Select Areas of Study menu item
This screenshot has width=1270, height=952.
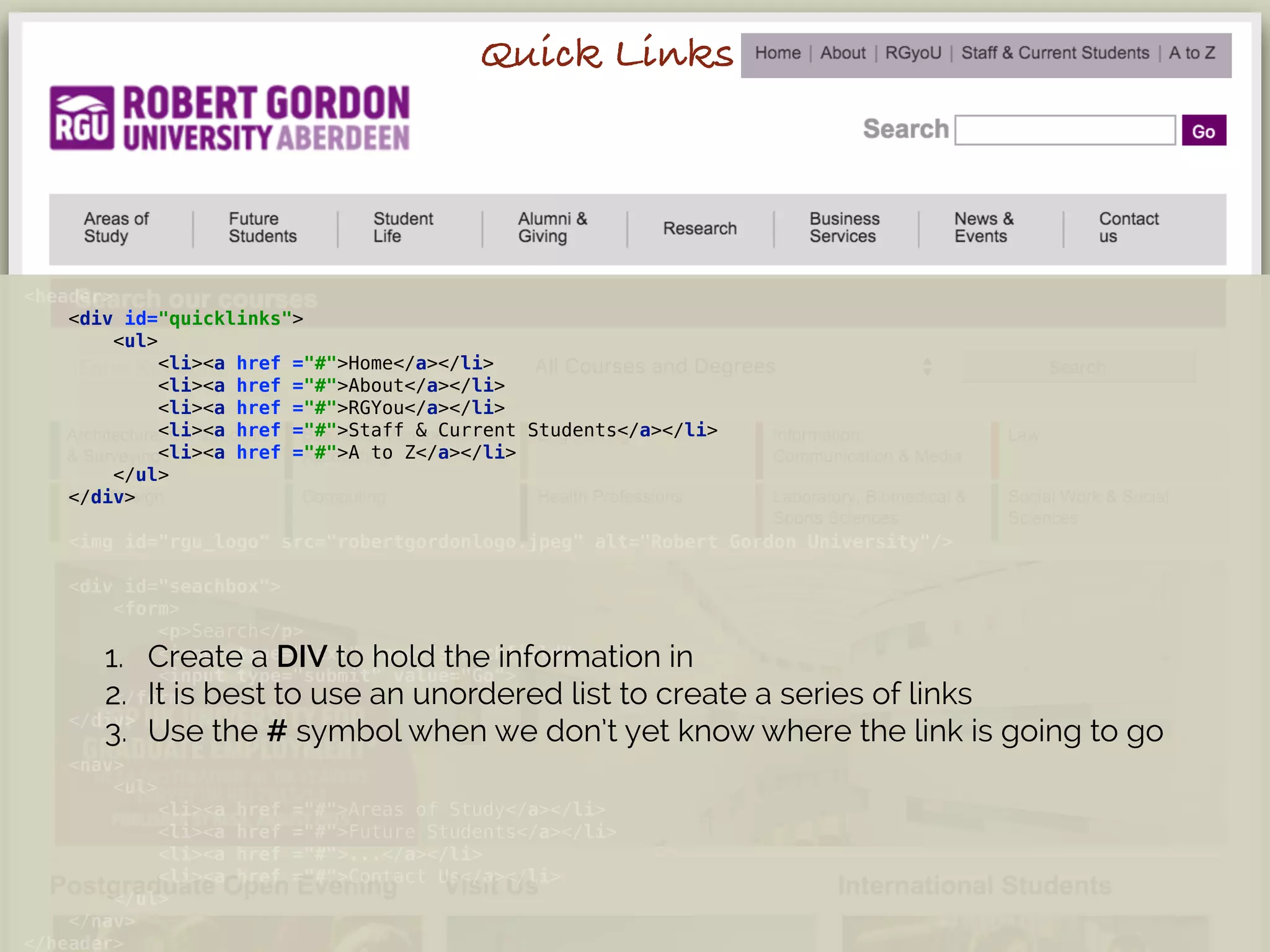coord(116,227)
